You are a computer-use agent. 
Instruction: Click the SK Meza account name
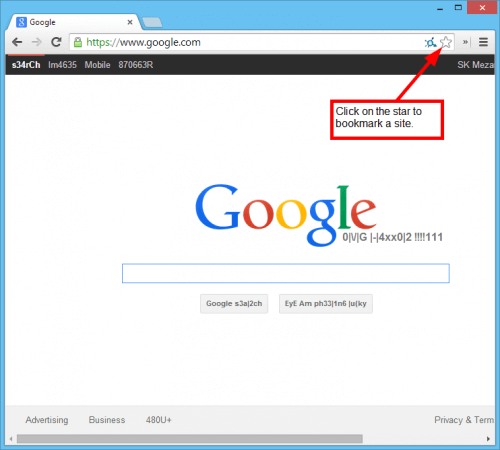click(476, 65)
